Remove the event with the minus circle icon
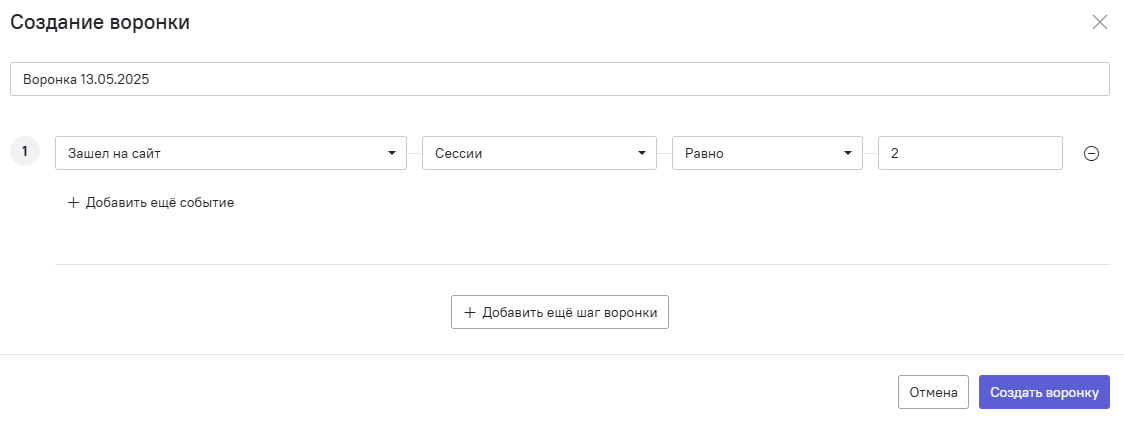1124x422 pixels. [1091, 153]
